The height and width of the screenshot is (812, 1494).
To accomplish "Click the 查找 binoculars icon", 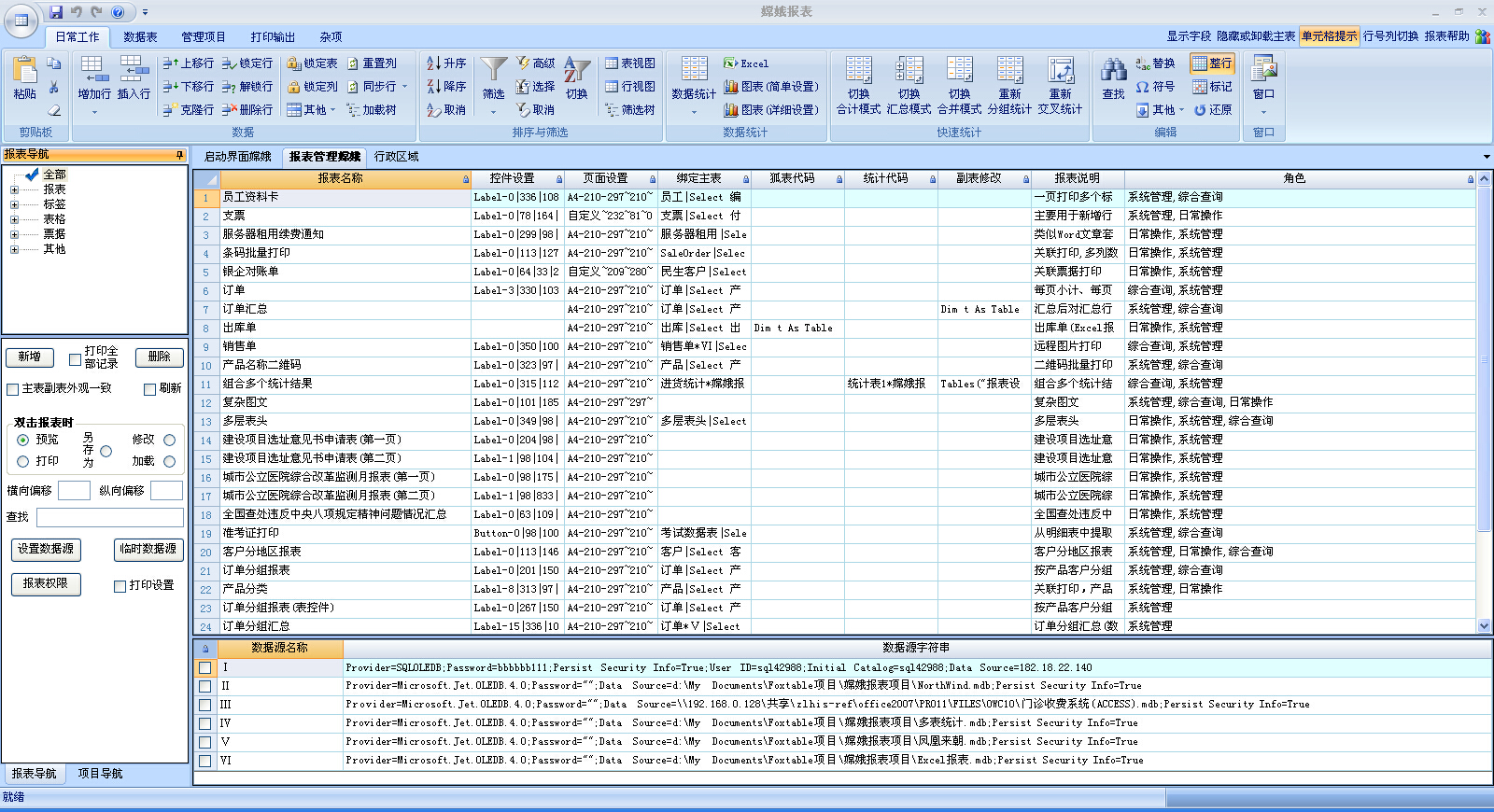I will [1113, 73].
